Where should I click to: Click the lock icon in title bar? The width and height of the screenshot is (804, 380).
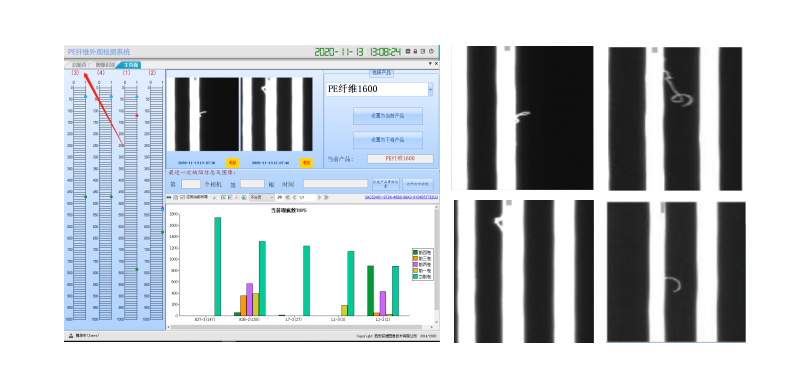pos(415,51)
